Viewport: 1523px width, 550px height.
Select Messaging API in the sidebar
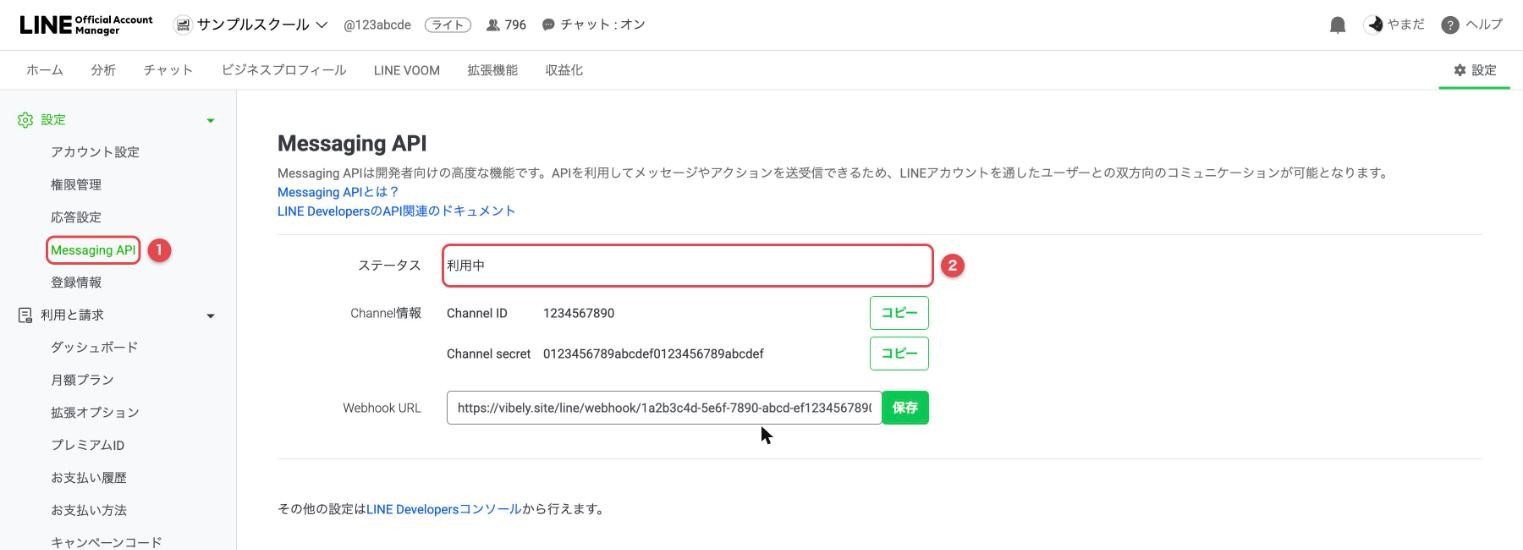[93, 250]
